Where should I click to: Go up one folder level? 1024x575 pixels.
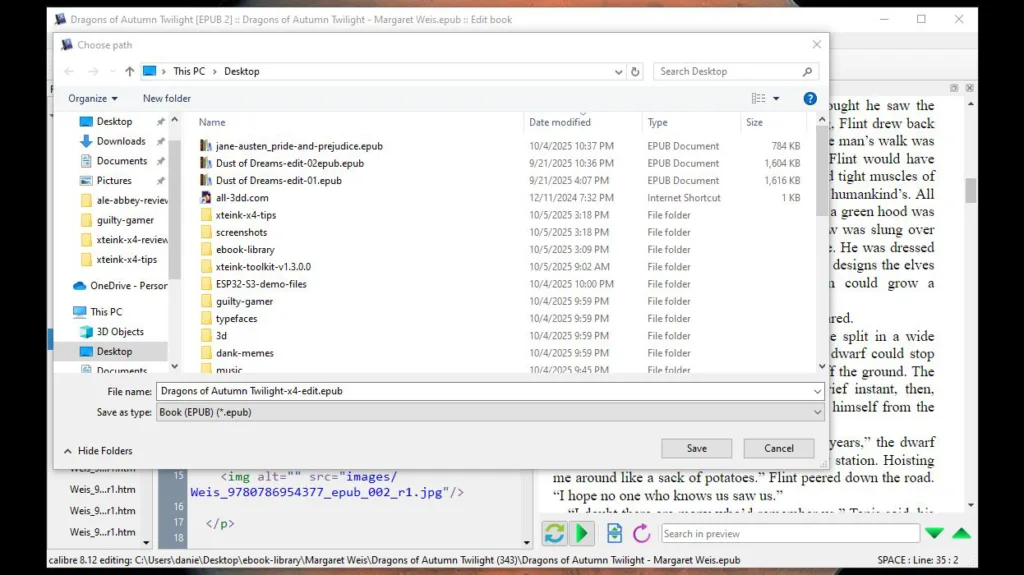click(129, 71)
